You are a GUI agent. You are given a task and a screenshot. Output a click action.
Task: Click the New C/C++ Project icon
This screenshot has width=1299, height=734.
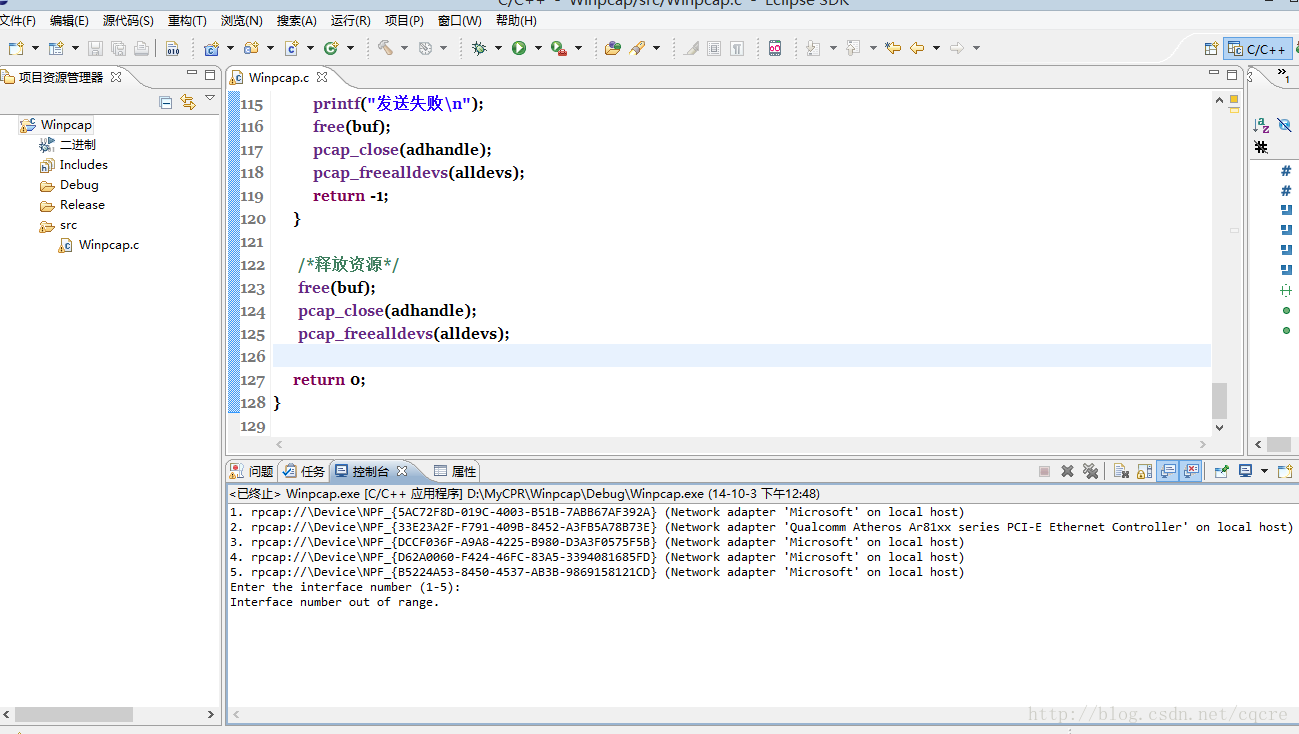point(211,48)
